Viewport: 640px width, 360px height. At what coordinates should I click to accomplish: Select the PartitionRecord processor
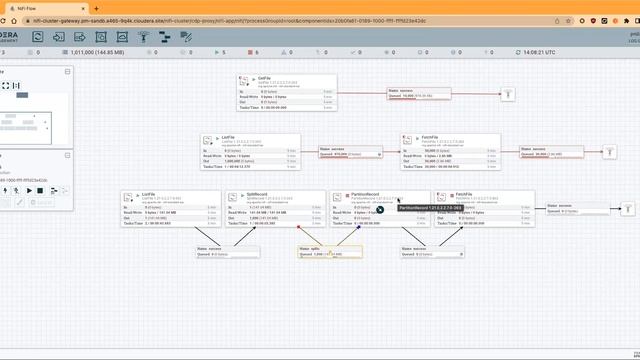[x=380, y=209]
